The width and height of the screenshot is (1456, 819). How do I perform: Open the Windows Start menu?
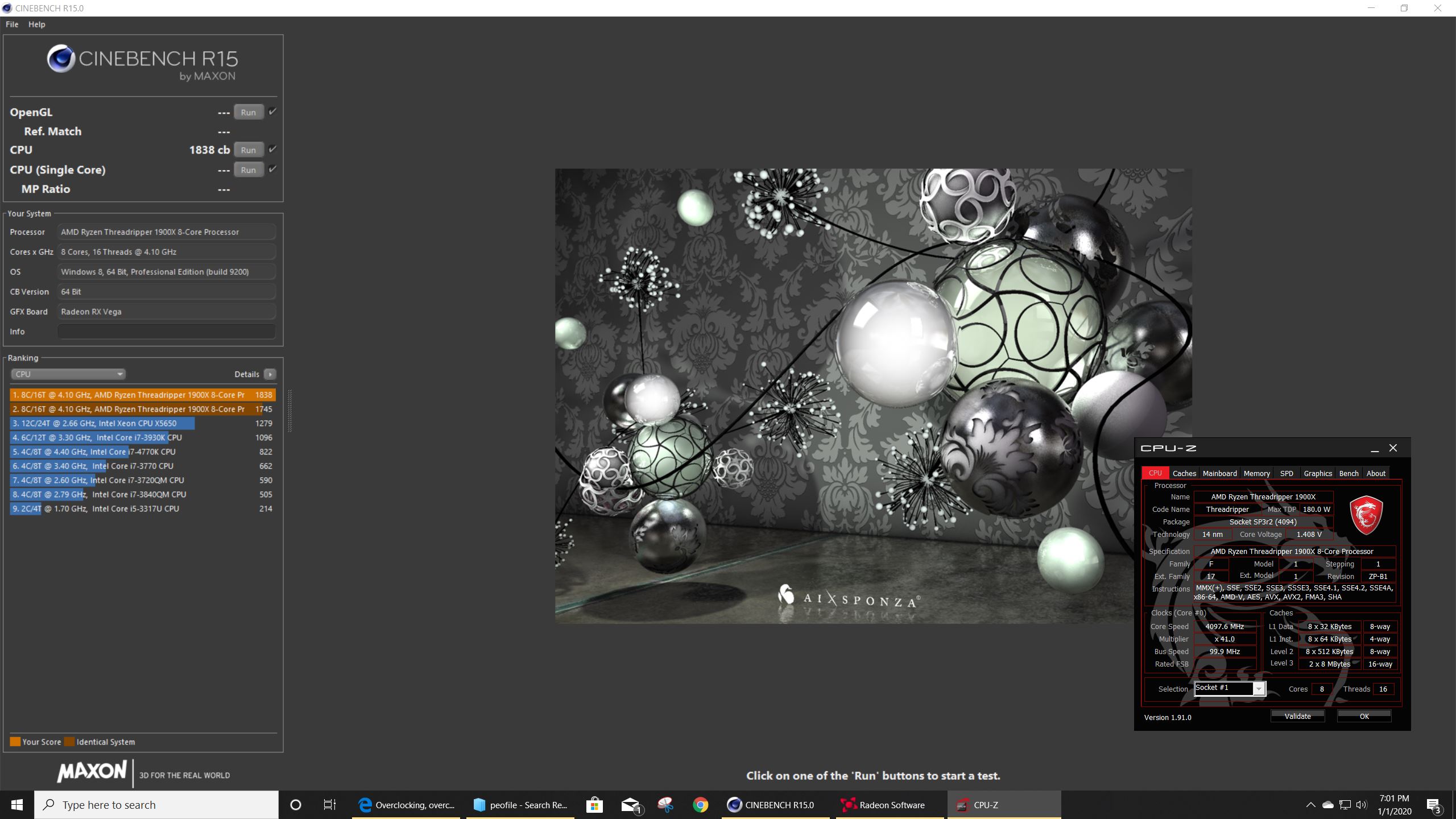pos(17,805)
